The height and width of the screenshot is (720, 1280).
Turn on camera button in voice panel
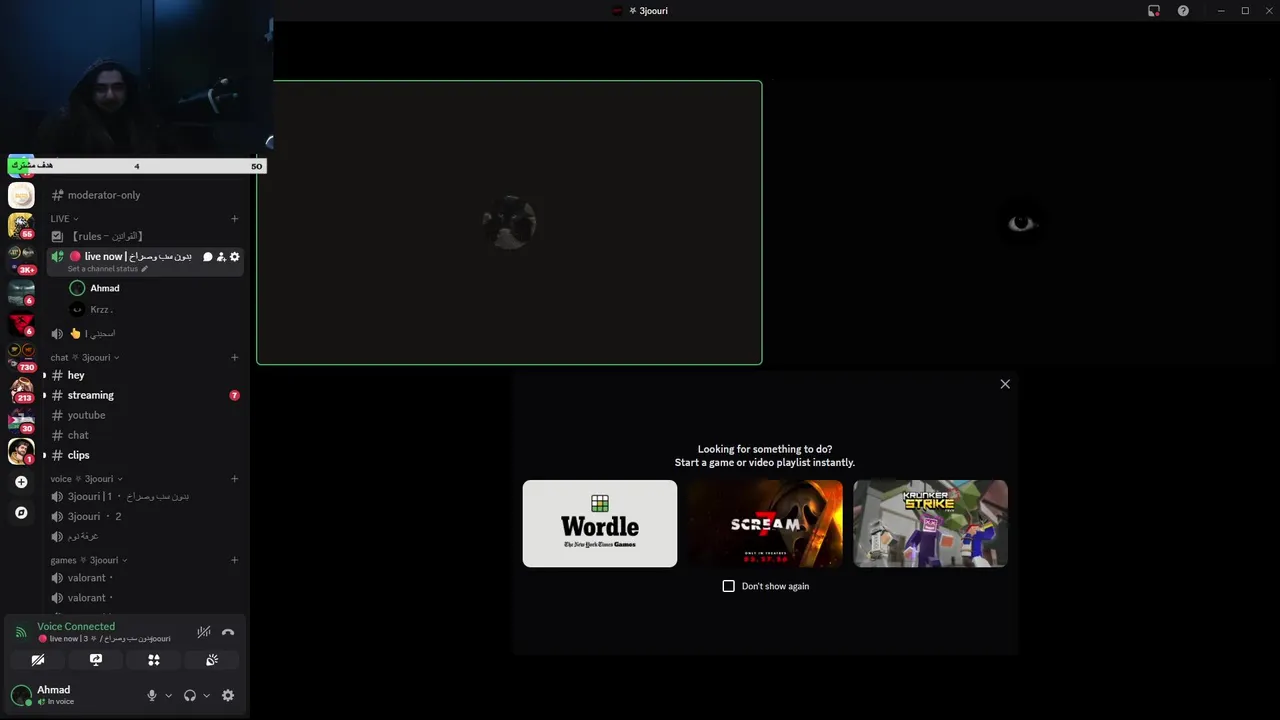click(x=38, y=660)
